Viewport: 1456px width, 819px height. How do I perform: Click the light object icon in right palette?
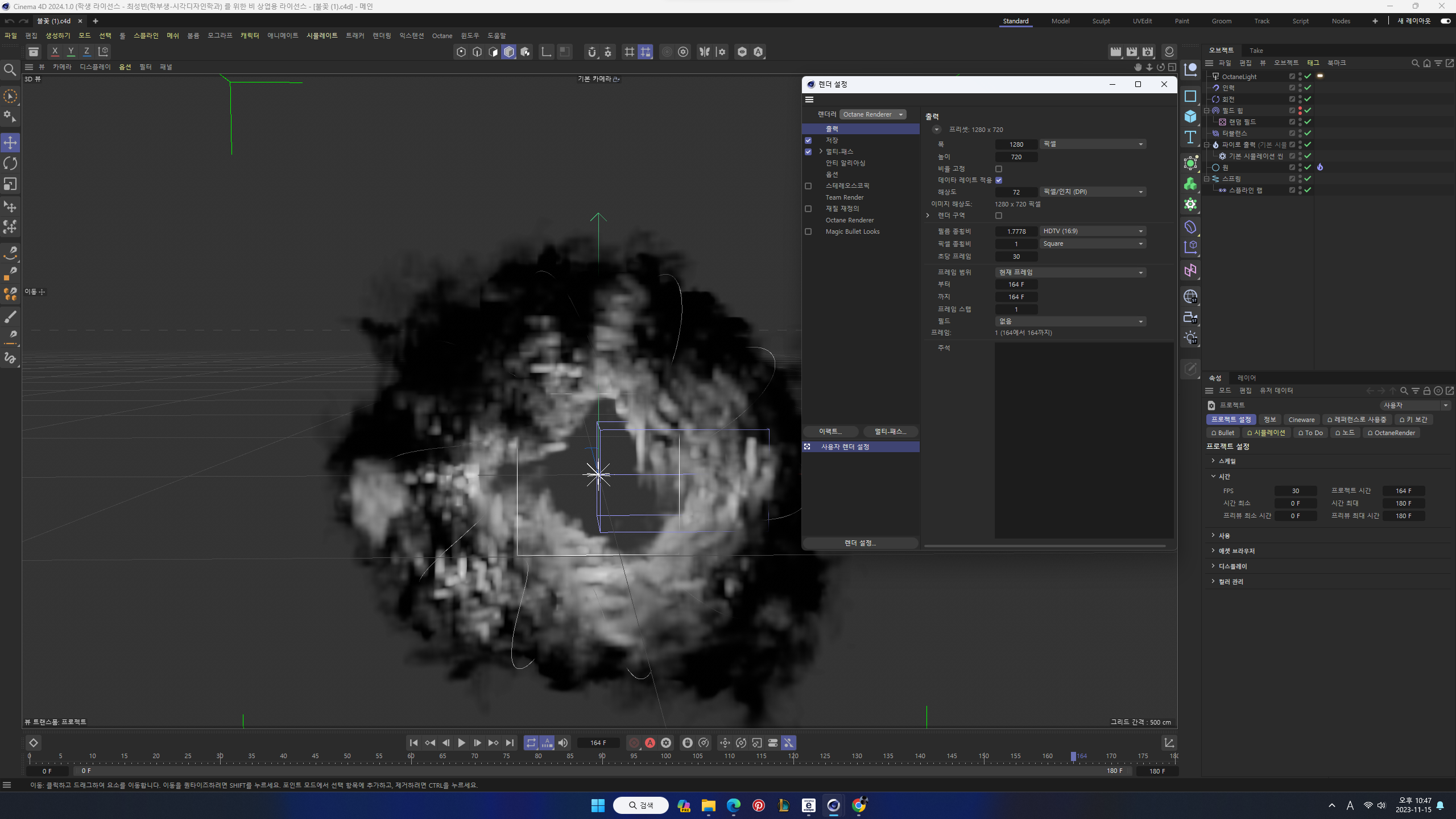coord(1190,338)
